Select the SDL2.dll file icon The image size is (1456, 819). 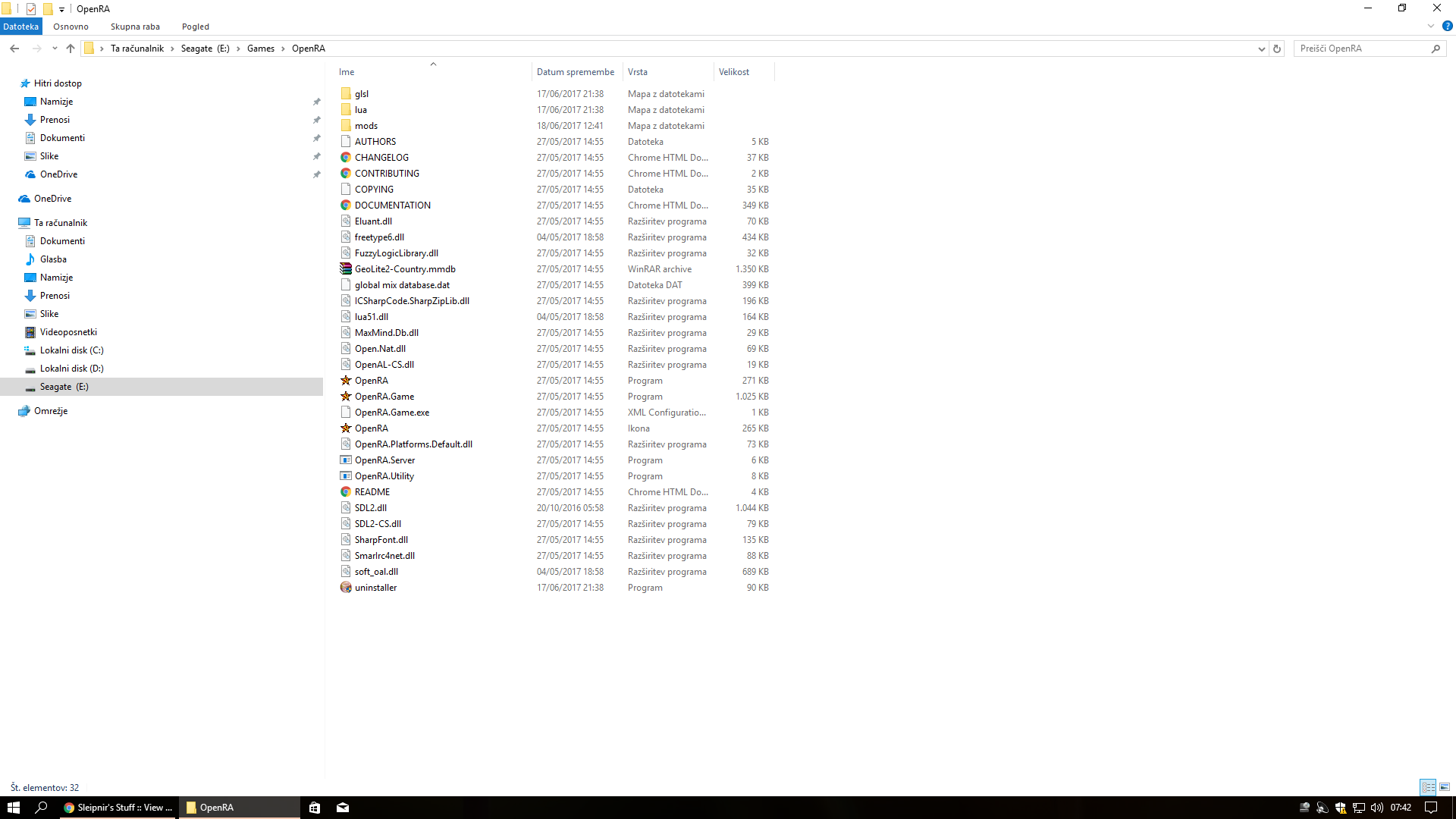pyautogui.click(x=346, y=508)
